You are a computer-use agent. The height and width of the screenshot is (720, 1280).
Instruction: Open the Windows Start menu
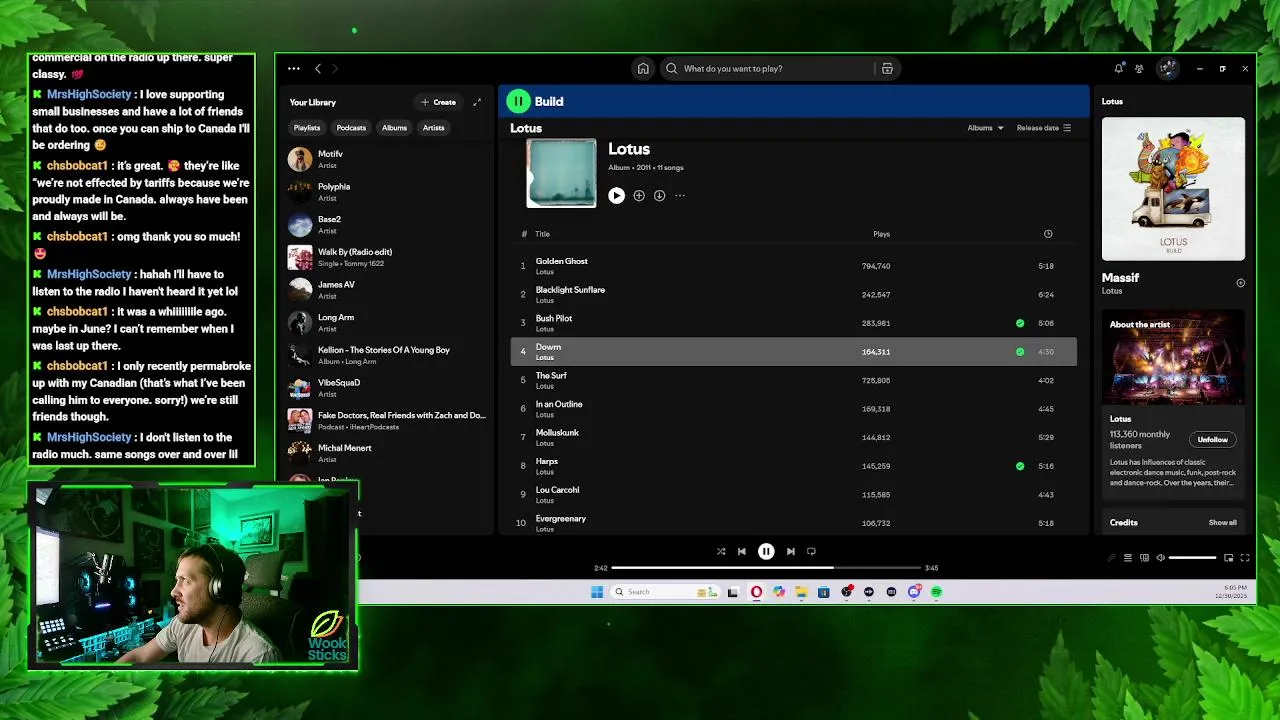[597, 592]
